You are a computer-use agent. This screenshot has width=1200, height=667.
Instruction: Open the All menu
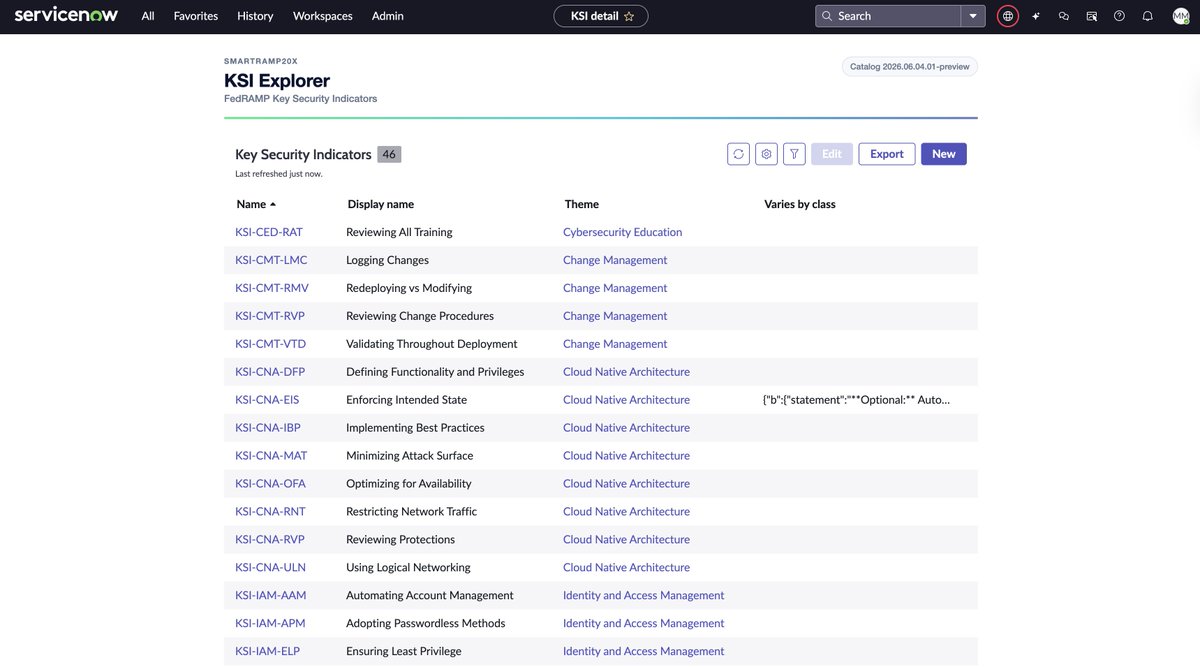coord(148,16)
